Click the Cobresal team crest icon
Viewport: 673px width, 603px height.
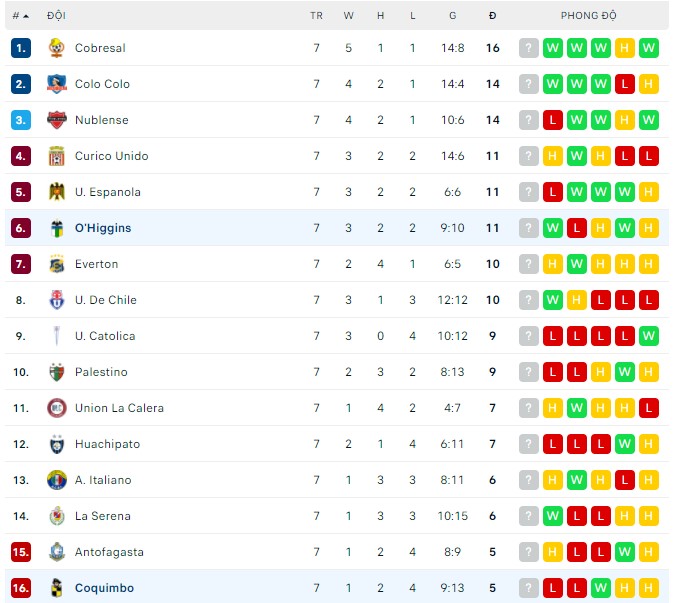(x=56, y=48)
